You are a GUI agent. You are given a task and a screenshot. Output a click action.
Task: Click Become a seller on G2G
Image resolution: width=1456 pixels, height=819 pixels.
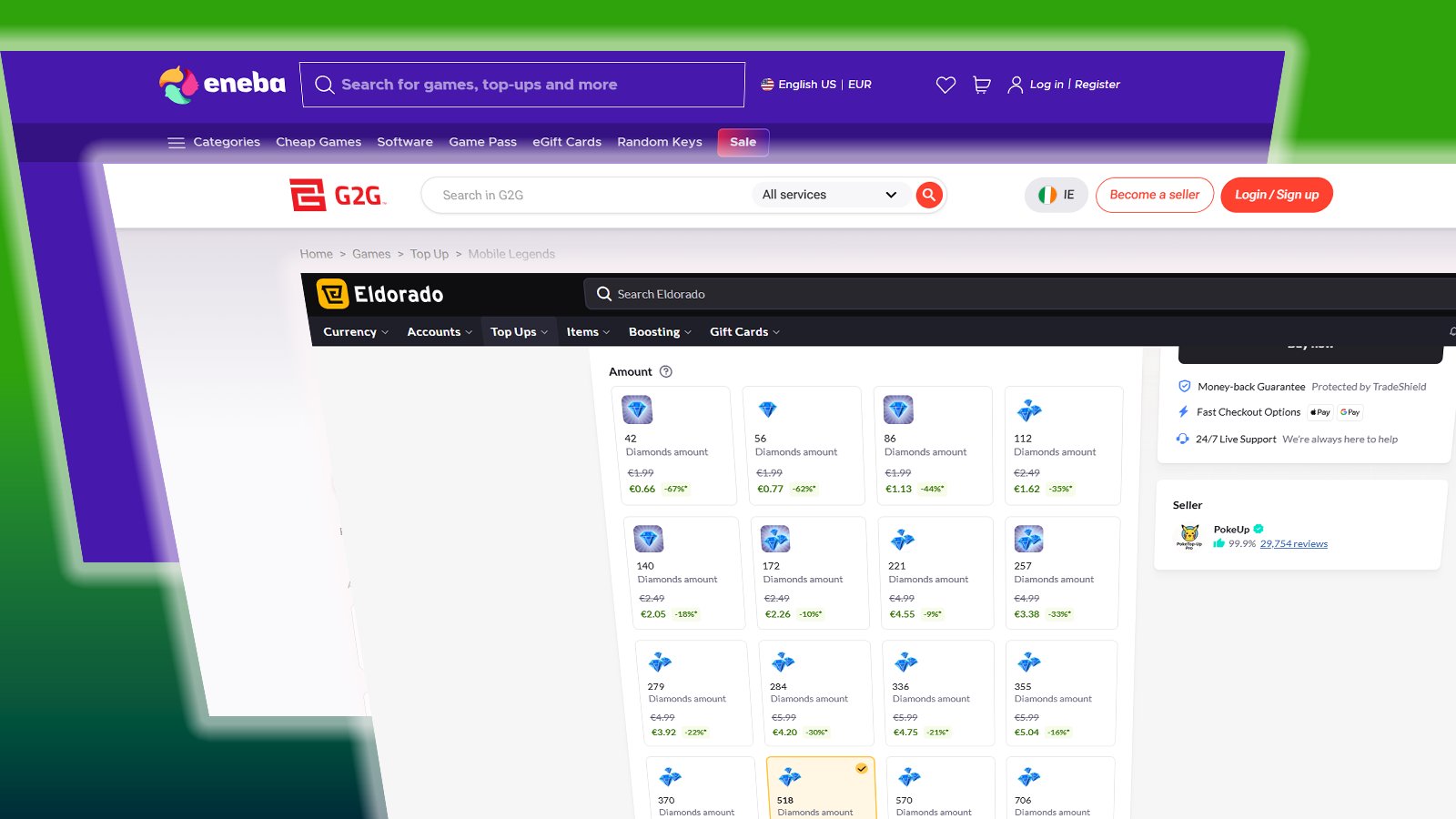pos(1155,195)
